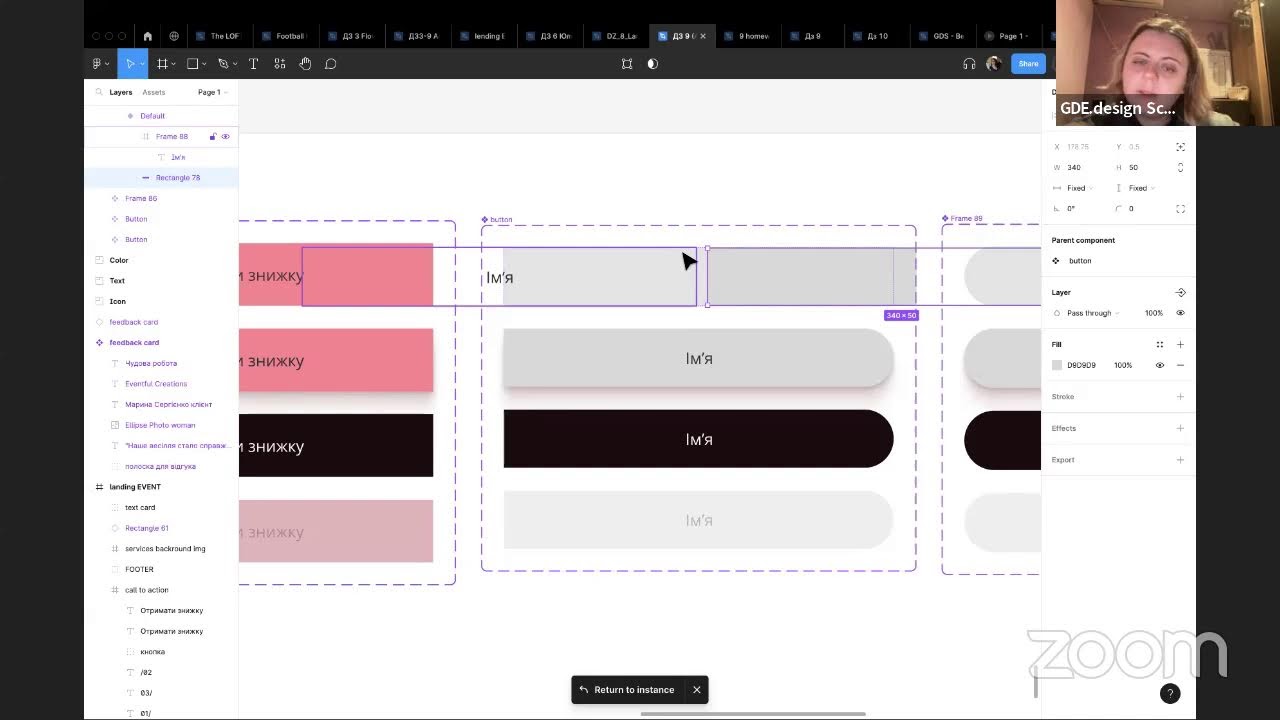Click the headphones audio icon
Screen dimensions: 1280x720
969,64
